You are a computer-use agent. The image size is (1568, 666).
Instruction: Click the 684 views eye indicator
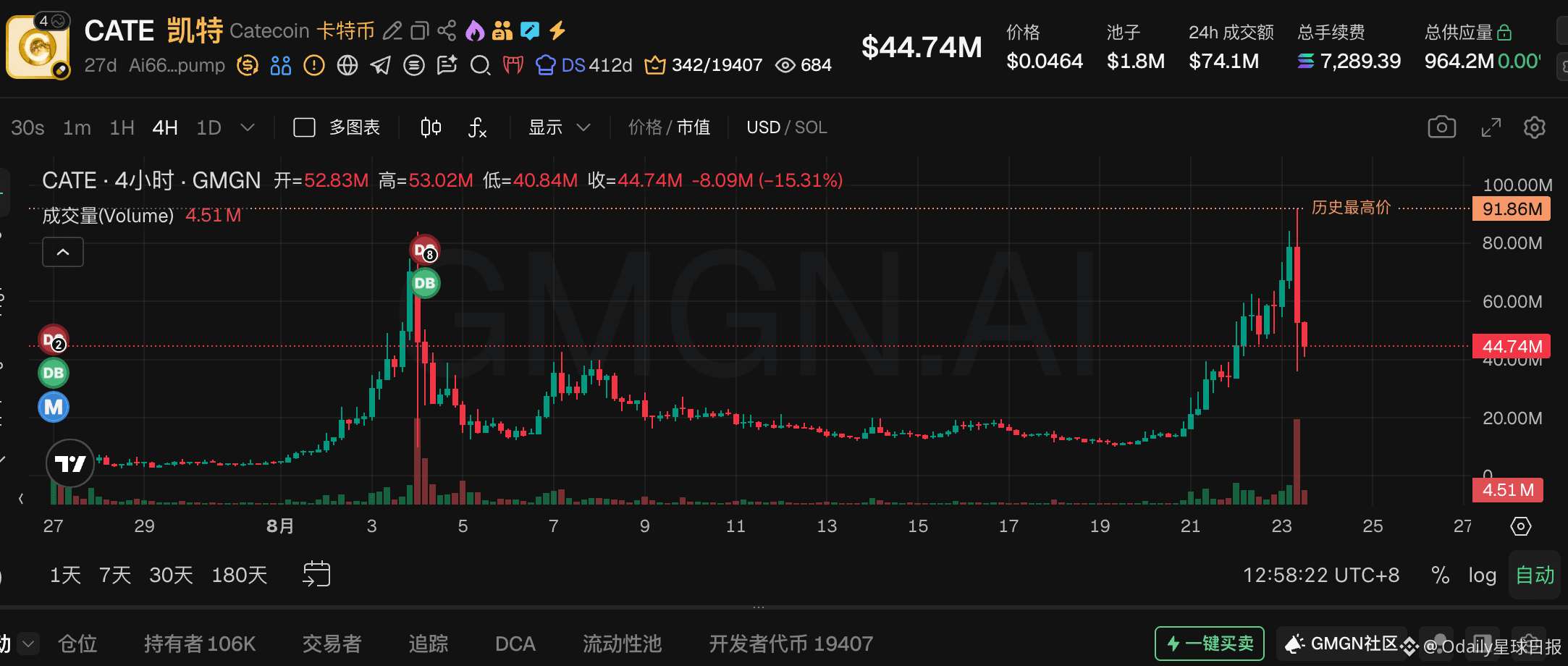(803, 65)
